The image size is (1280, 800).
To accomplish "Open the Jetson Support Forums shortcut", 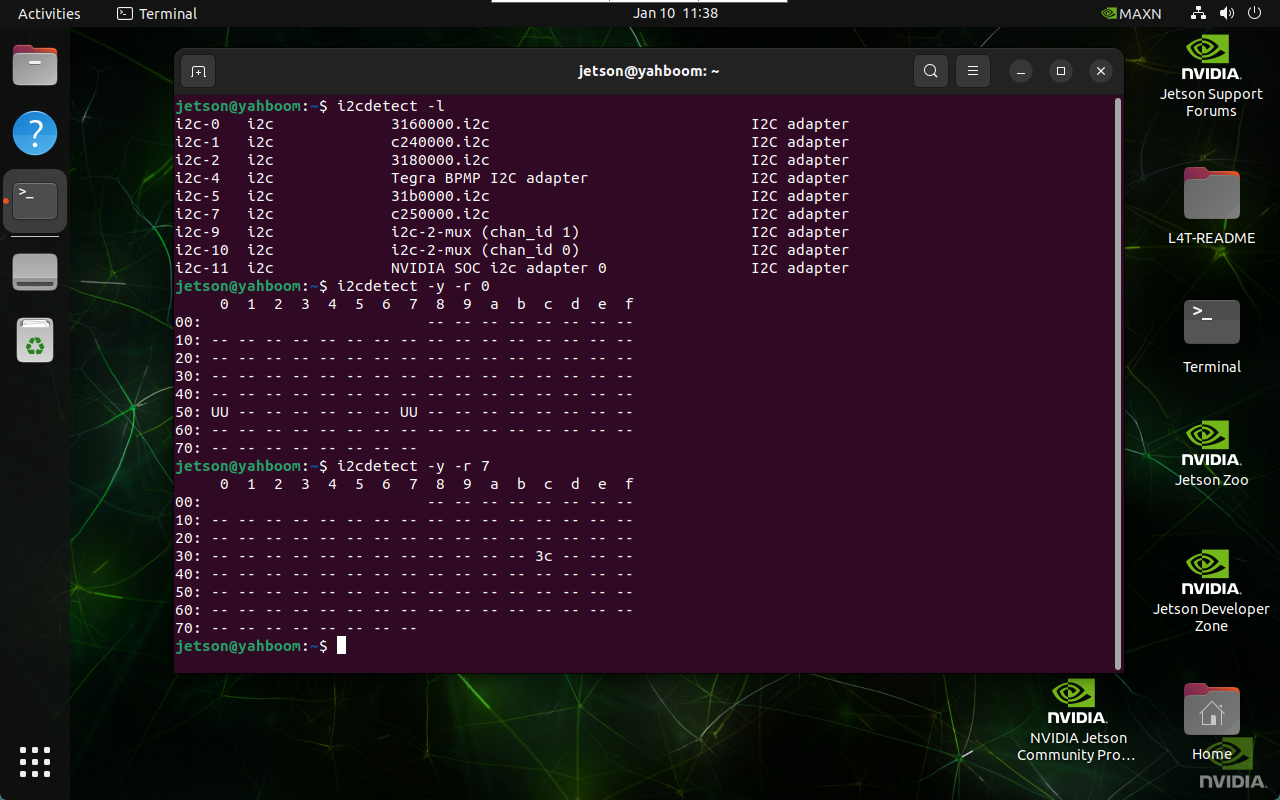I will 1211,77.
